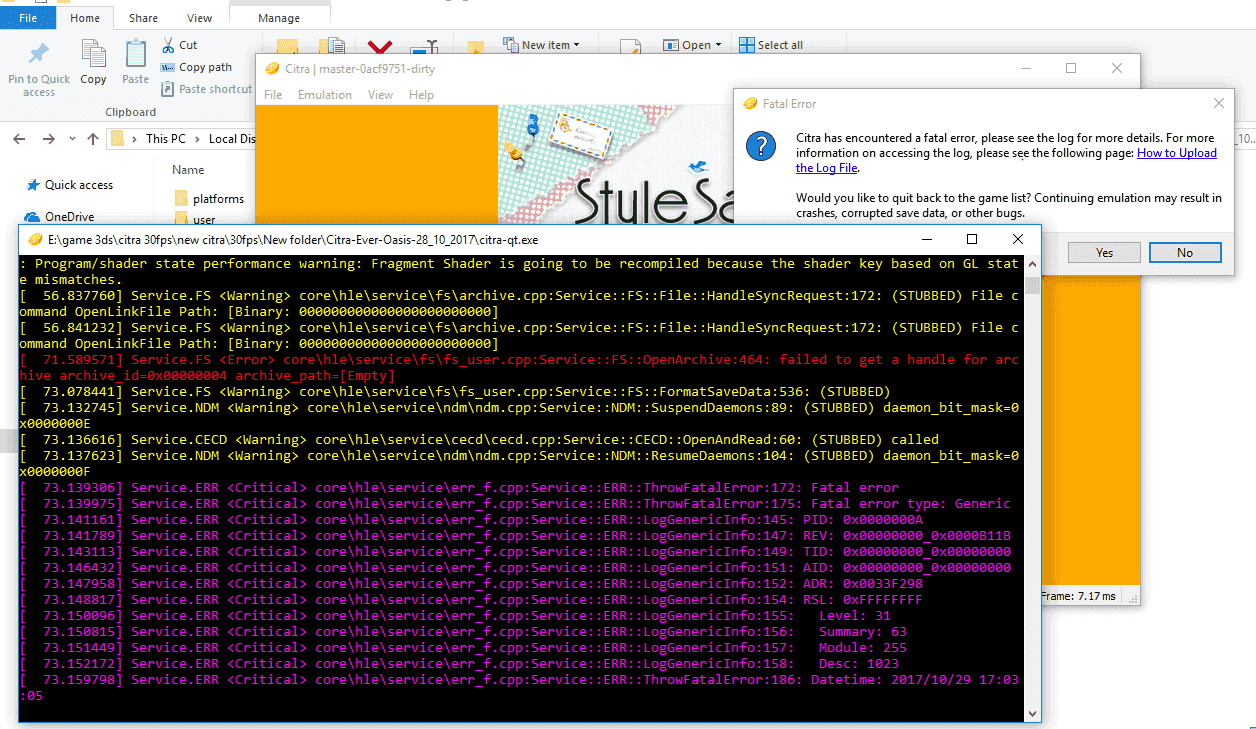Select the platforms folder name

[x=218, y=198]
